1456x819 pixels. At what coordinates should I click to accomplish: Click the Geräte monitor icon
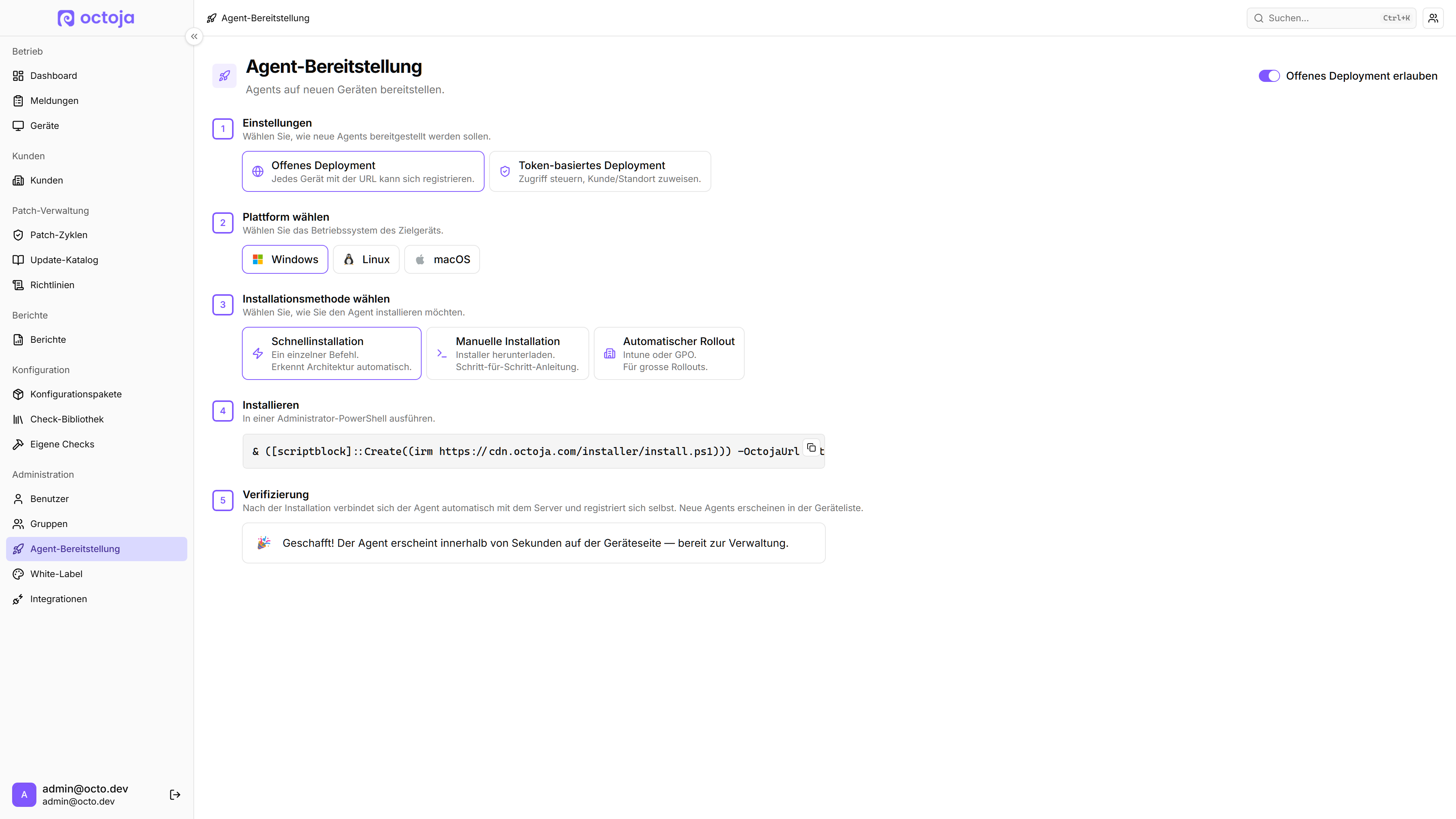point(18,126)
